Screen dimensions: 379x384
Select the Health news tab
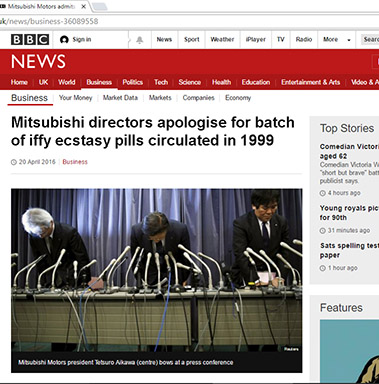click(x=221, y=82)
